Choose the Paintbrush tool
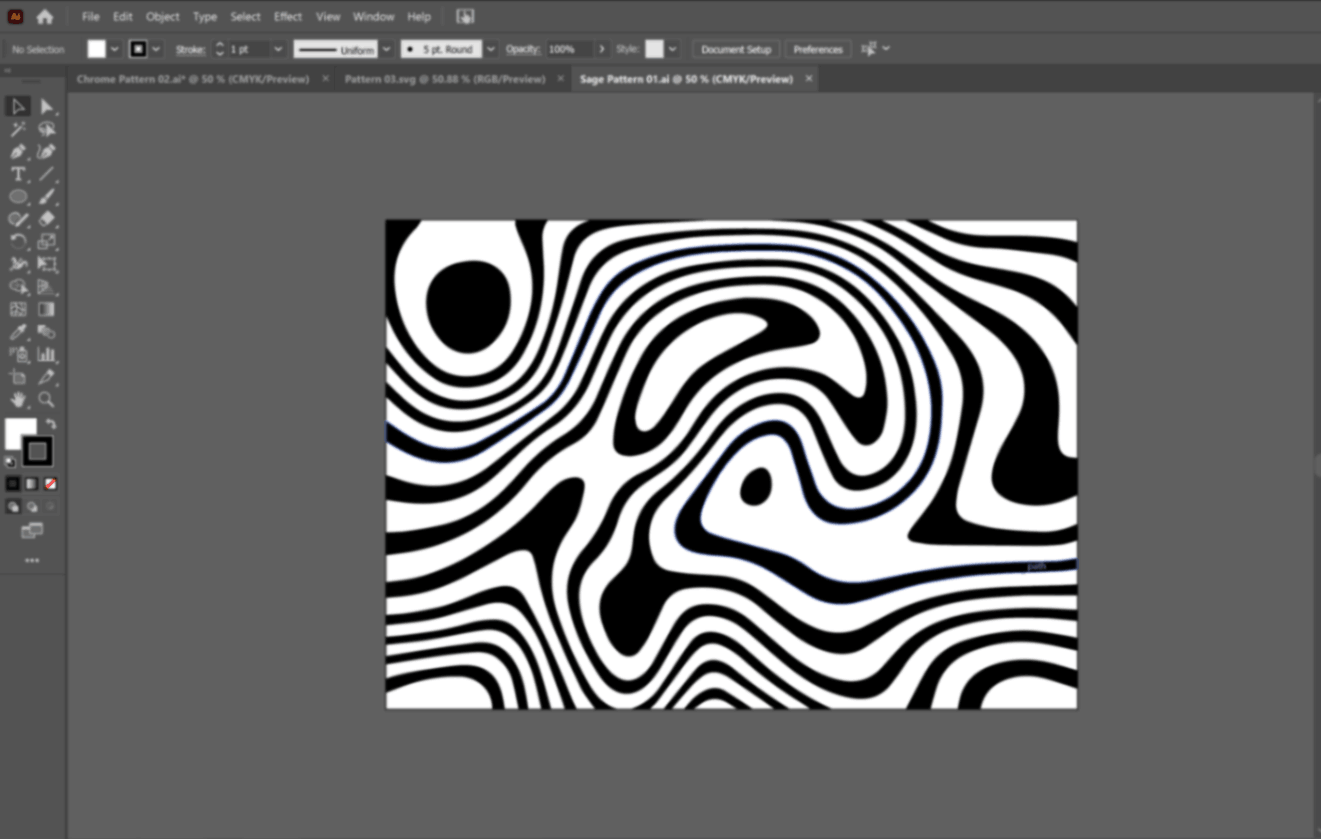Viewport: 1321px width, 839px height. tap(46, 196)
